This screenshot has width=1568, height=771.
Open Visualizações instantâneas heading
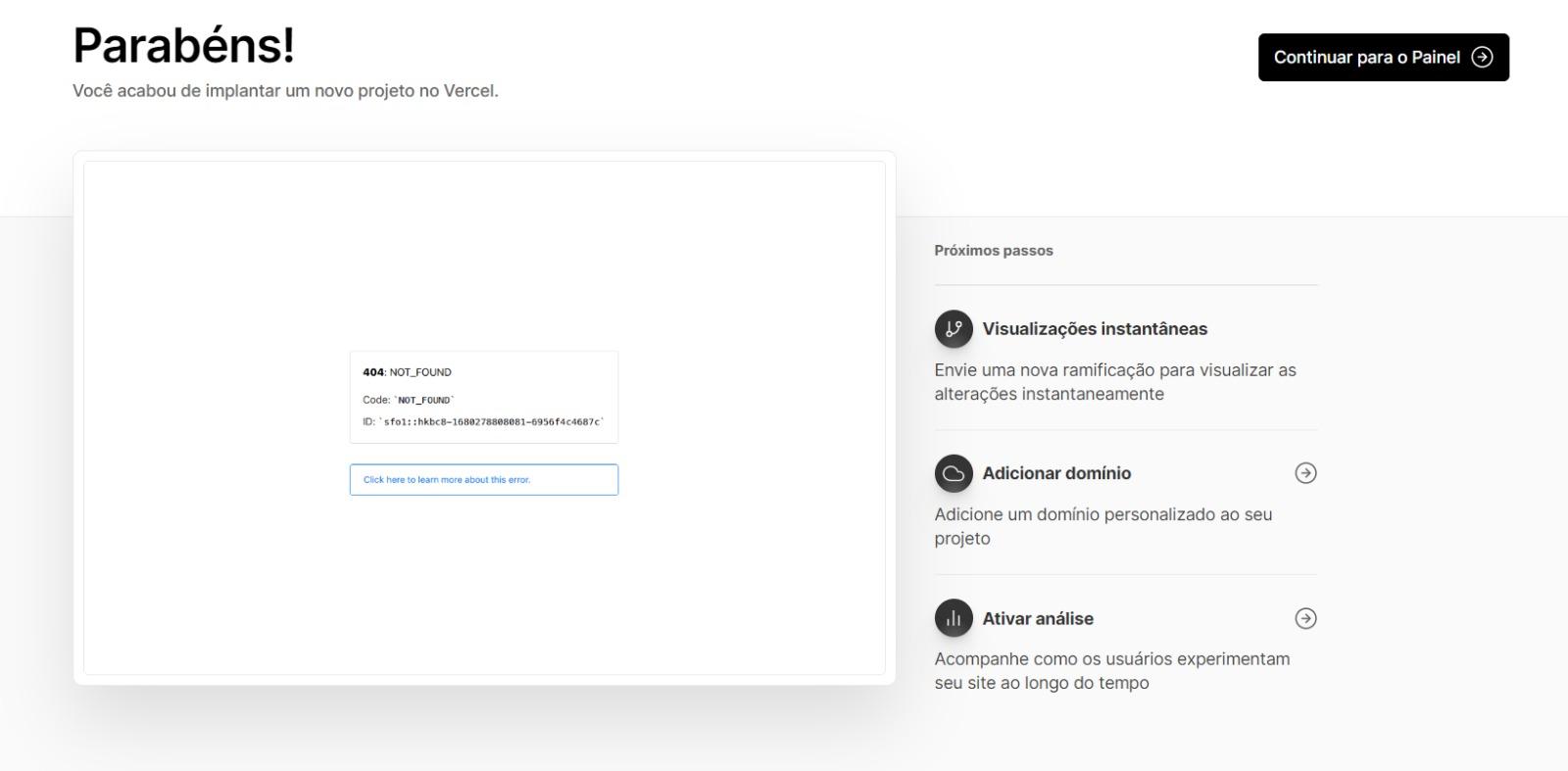click(x=1095, y=329)
